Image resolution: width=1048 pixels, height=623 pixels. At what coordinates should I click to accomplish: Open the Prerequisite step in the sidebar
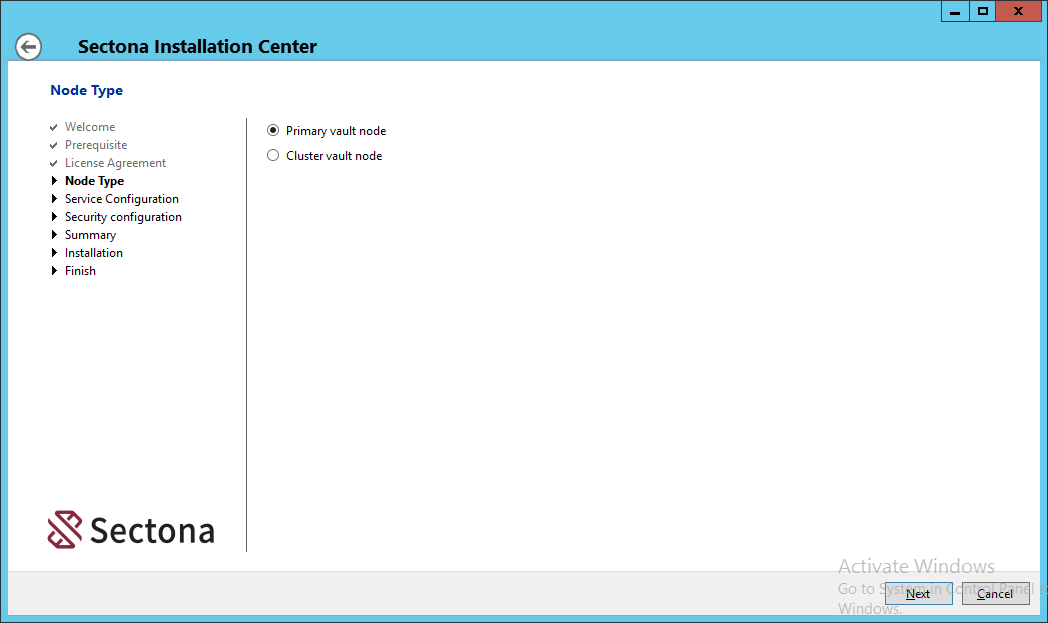point(95,145)
